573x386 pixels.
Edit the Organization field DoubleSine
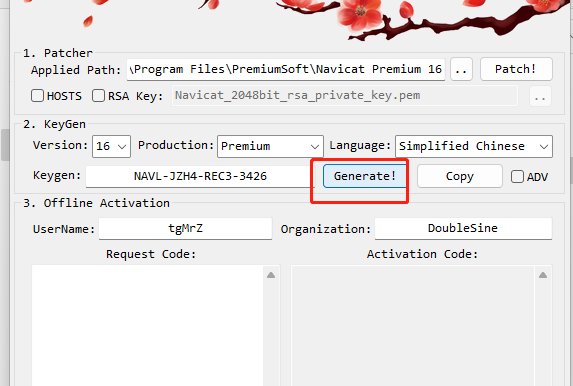(463, 228)
